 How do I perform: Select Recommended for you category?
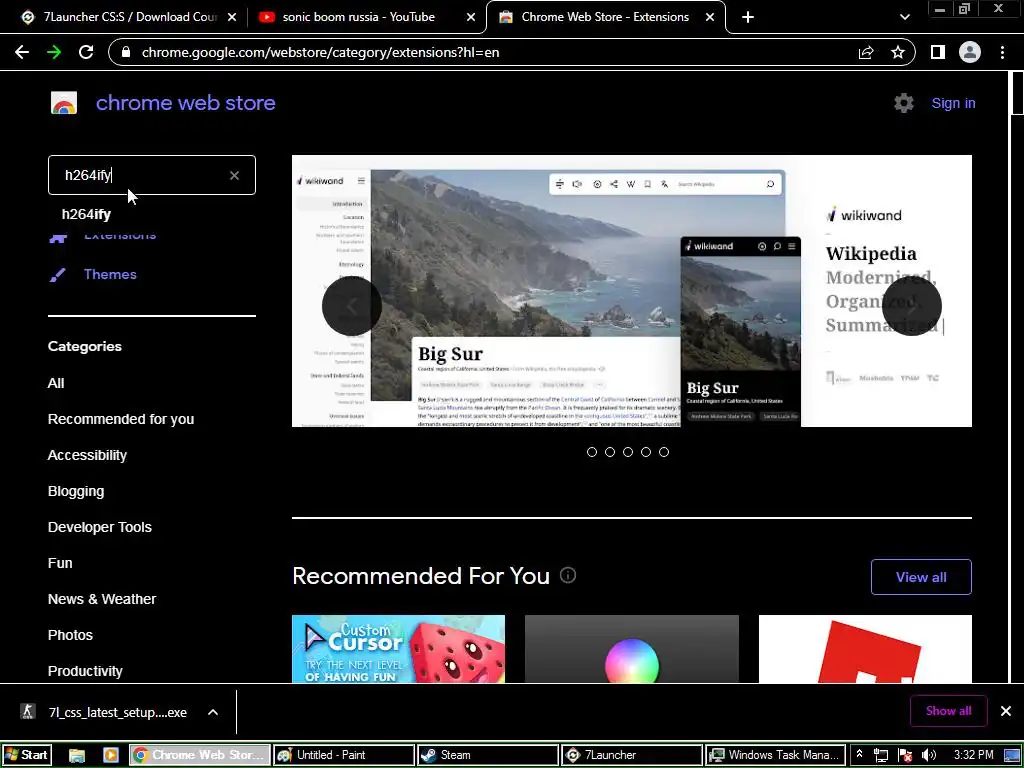coord(121,419)
